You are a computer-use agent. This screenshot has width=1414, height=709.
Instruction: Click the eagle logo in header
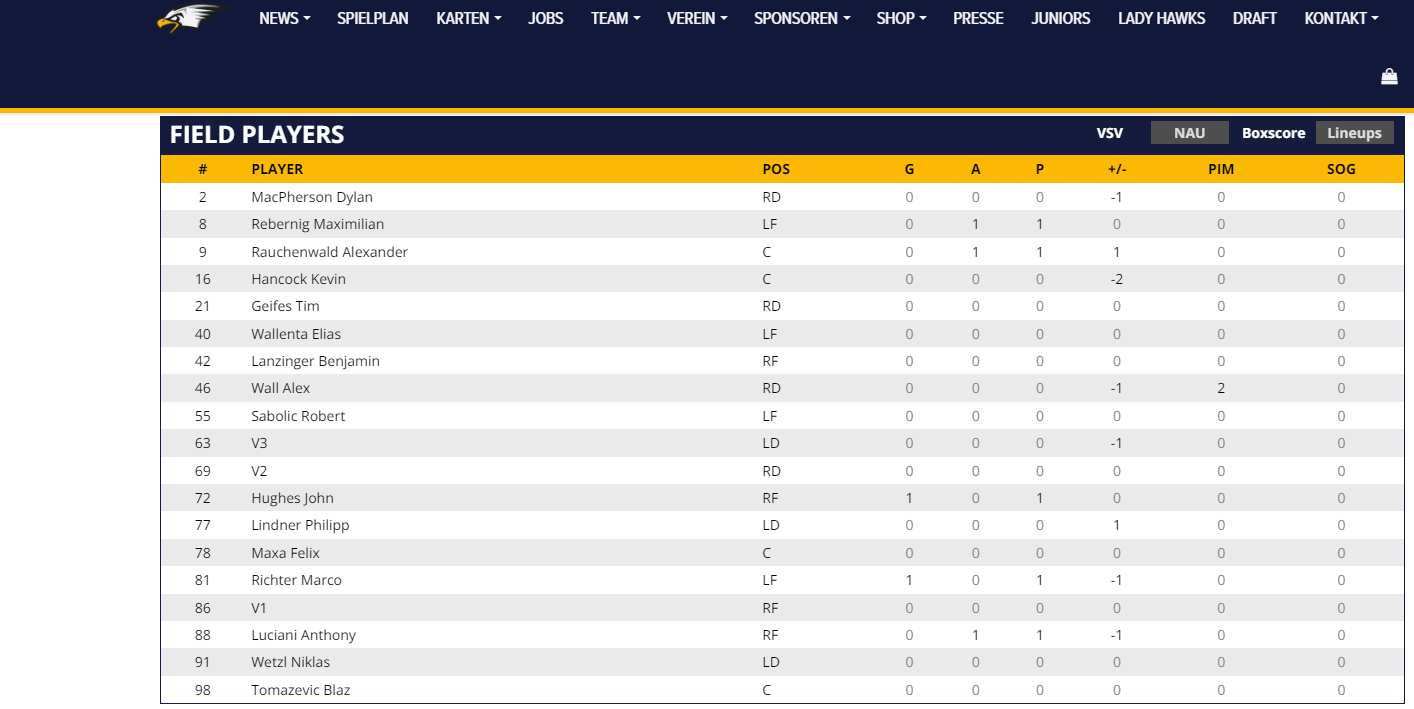point(188,18)
